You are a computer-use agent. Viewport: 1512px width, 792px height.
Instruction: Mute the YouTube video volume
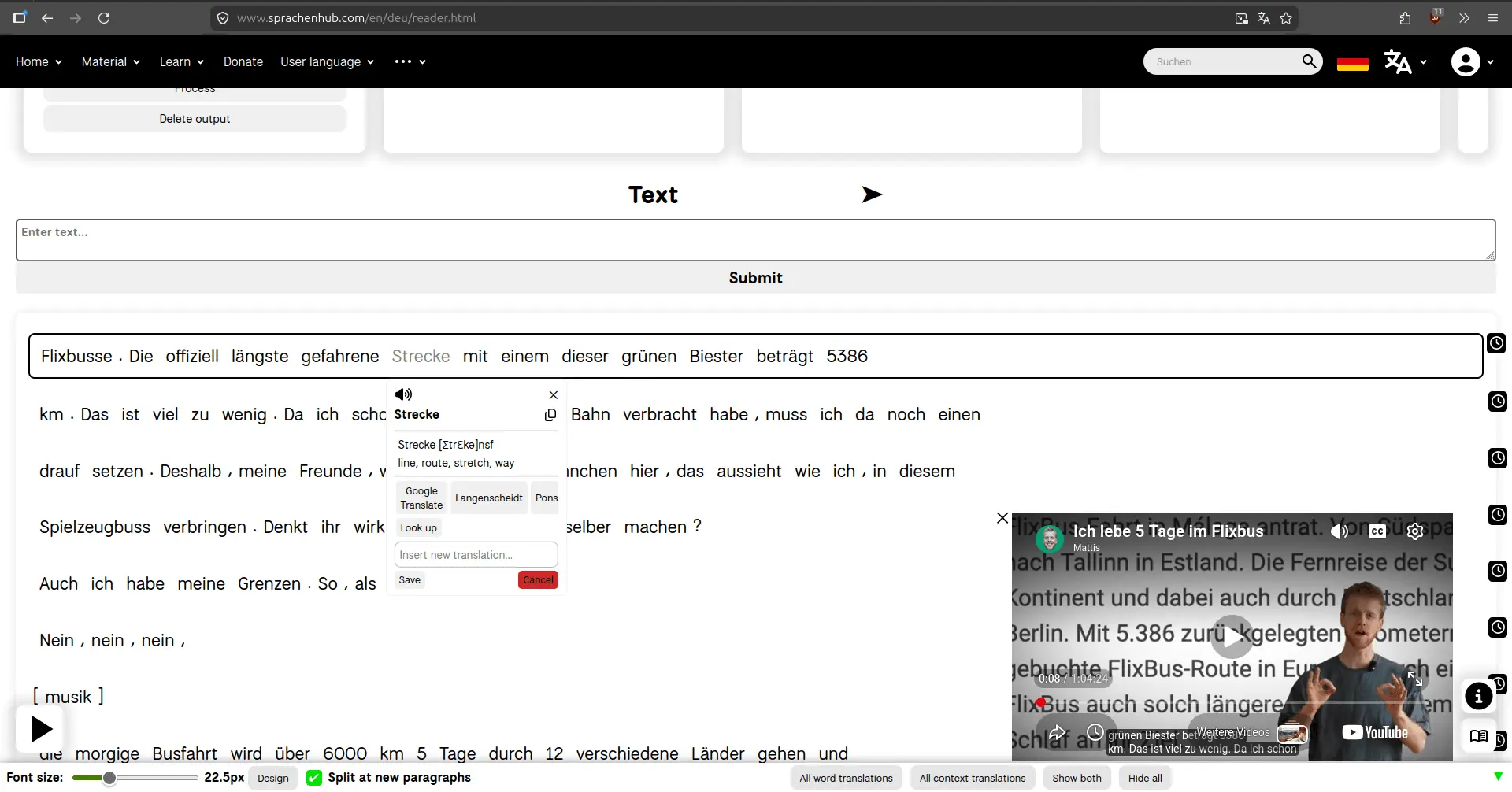tap(1340, 531)
